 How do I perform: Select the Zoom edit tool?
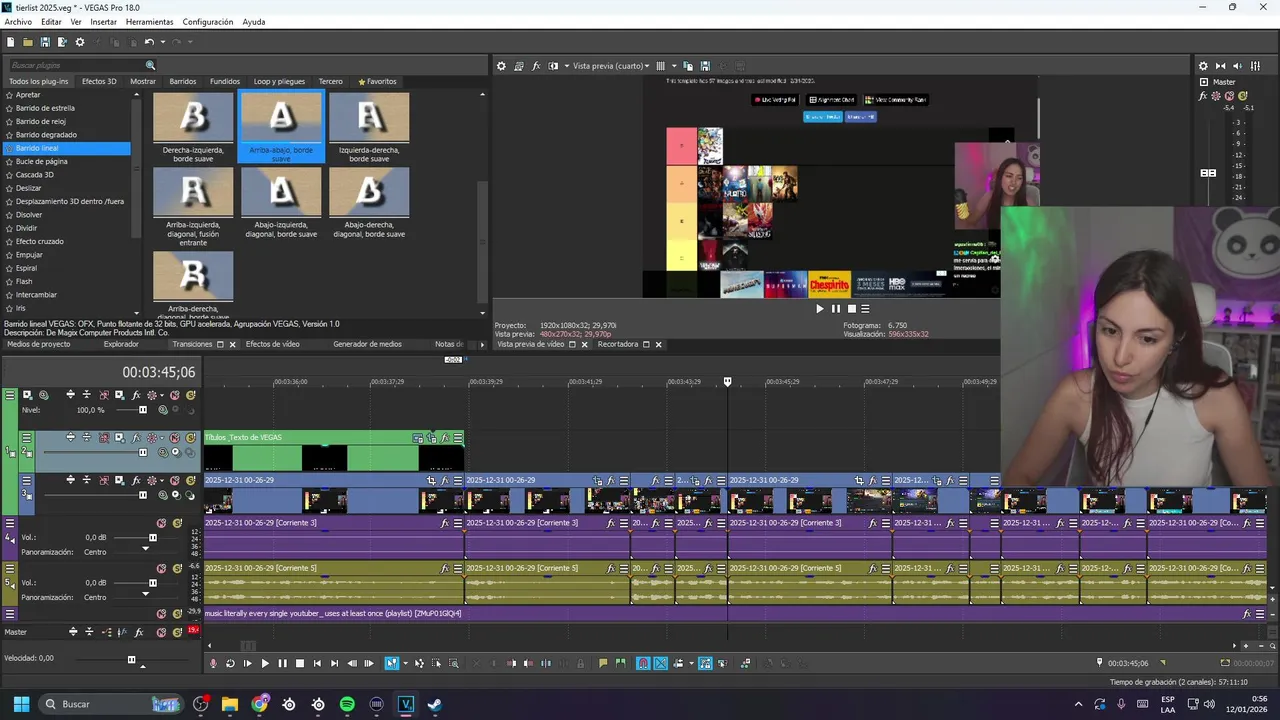tap(454, 663)
